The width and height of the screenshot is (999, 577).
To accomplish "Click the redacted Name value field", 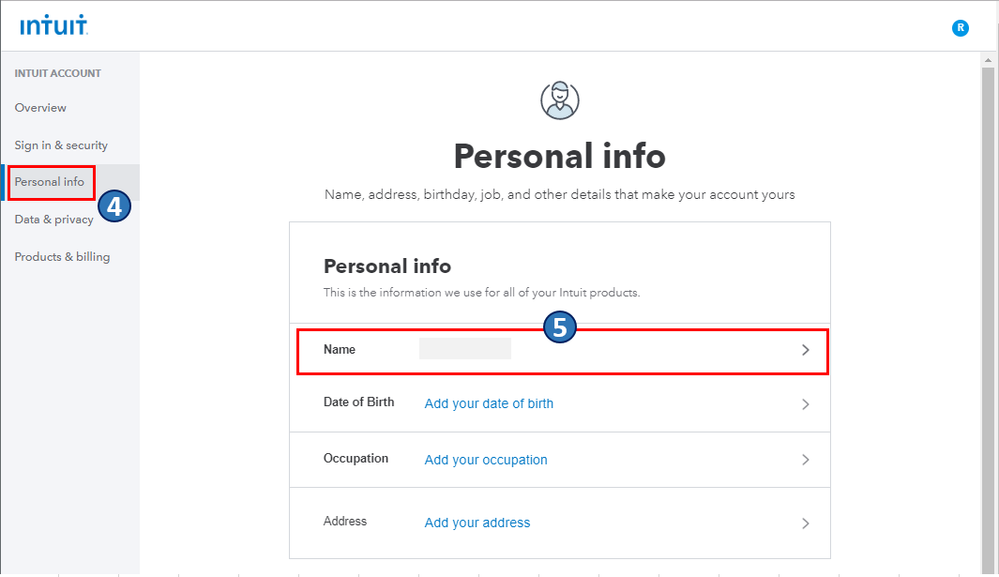I will (465, 349).
